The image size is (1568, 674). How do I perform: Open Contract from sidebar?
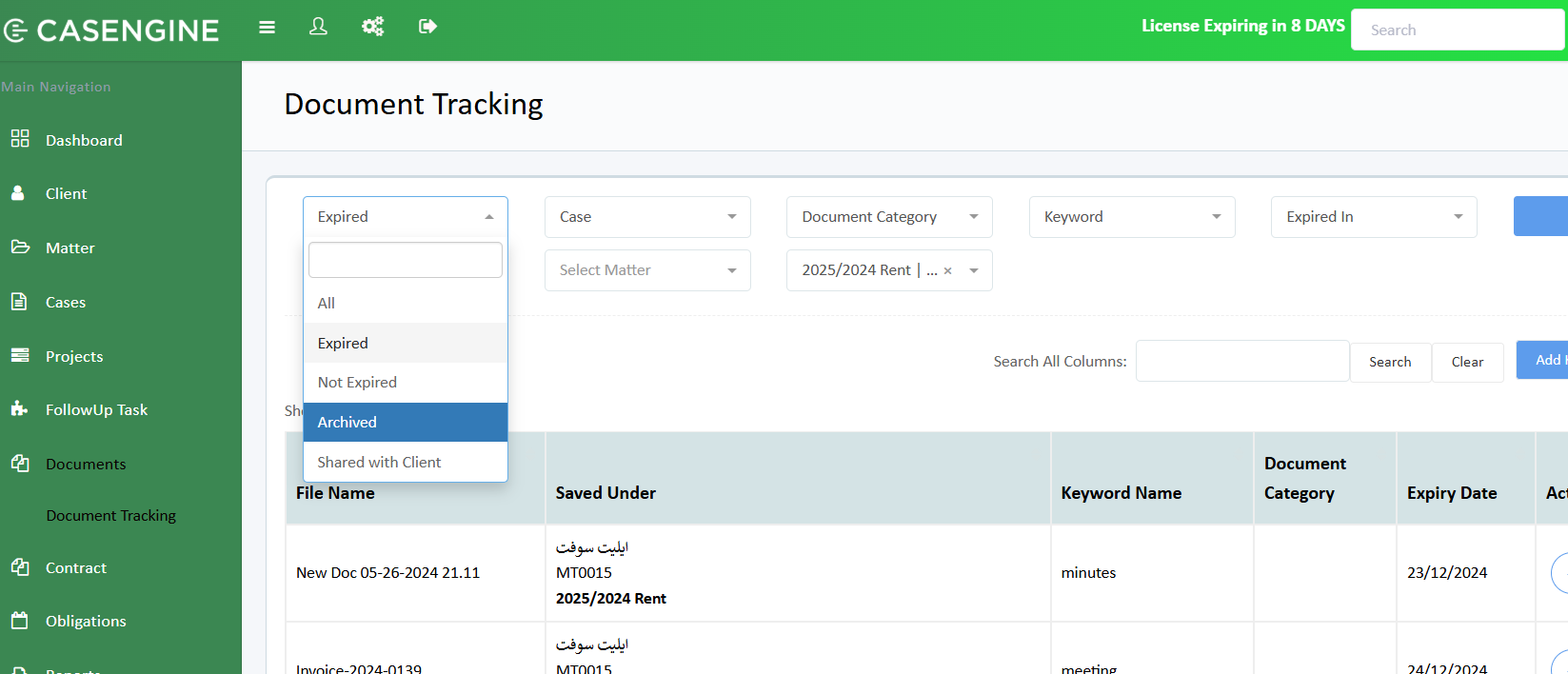tap(76, 568)
